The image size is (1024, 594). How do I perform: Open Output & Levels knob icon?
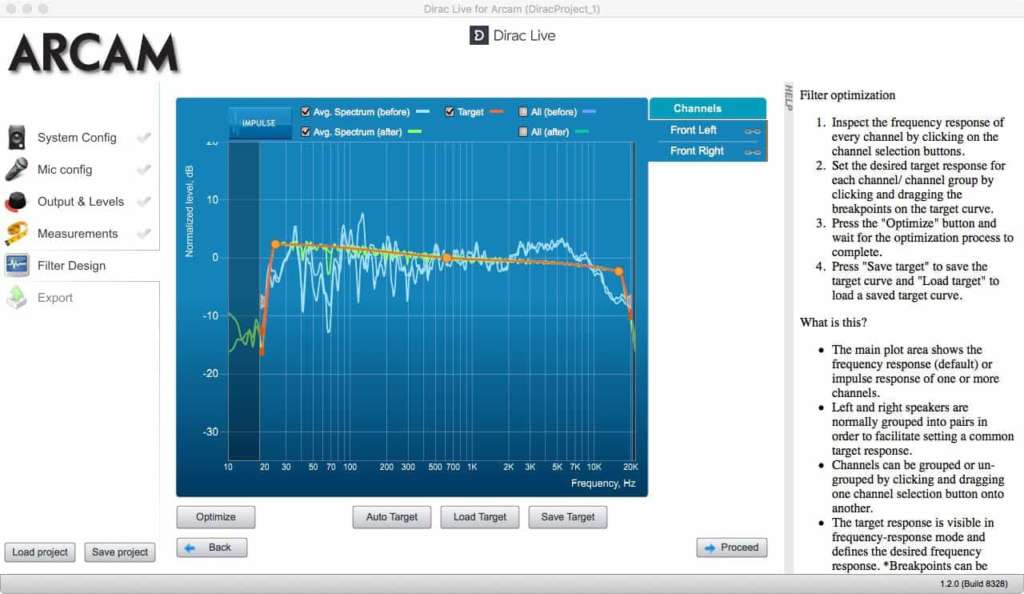[x=16, y=202]
